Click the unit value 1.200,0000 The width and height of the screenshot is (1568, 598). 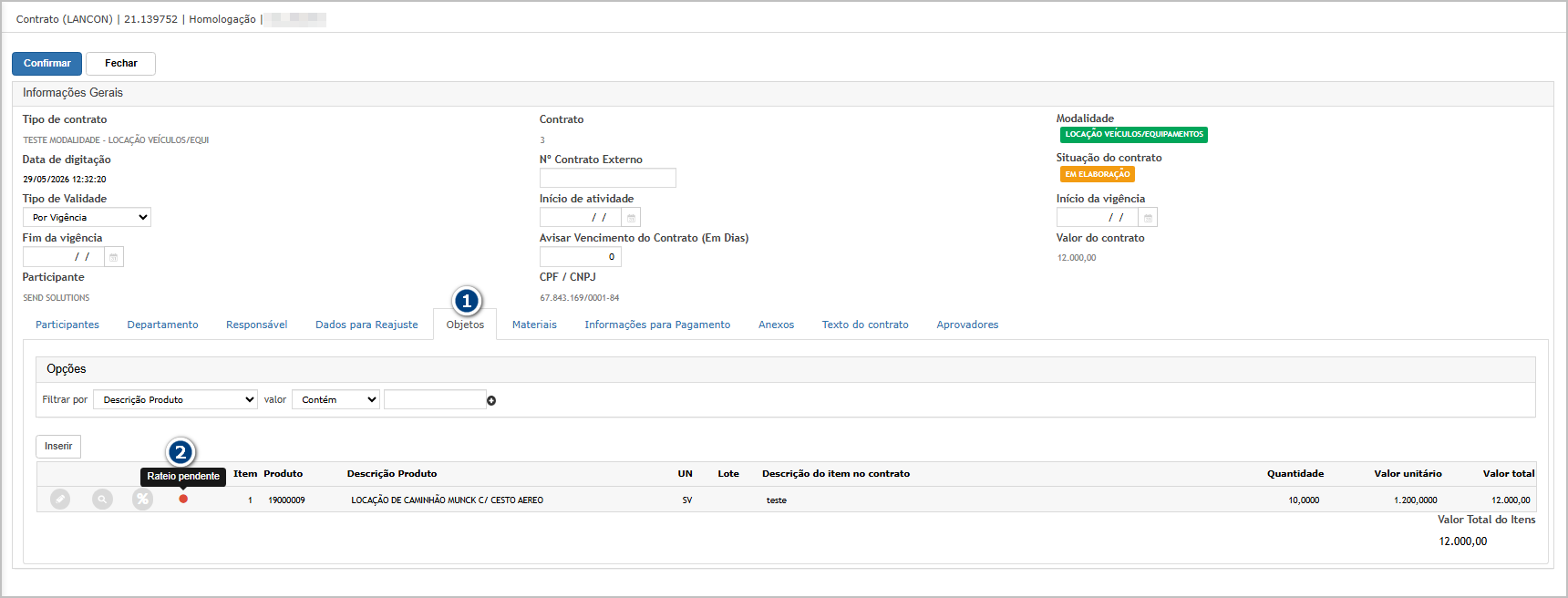pyautogui.click(x=1416, y=500)
